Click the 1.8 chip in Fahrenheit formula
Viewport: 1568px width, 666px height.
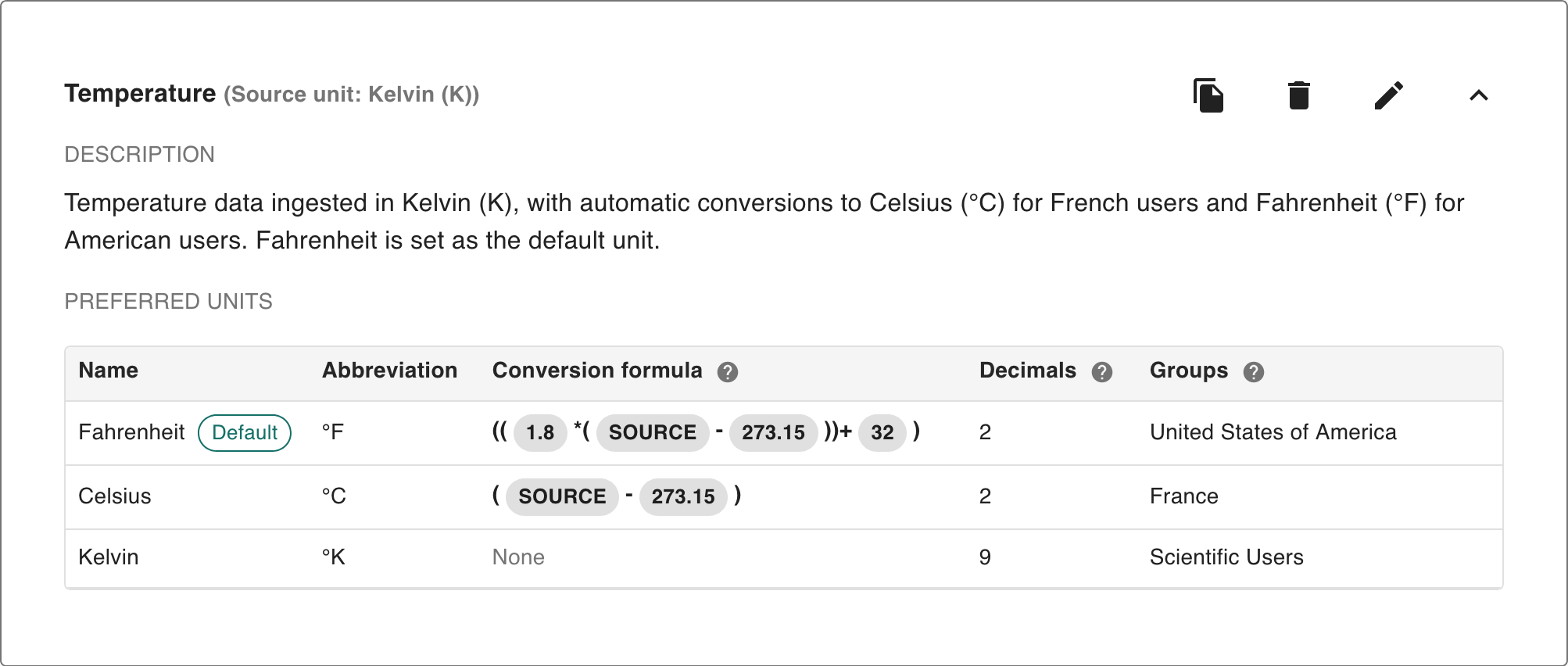pyautogui.click(x=540, y=433)
